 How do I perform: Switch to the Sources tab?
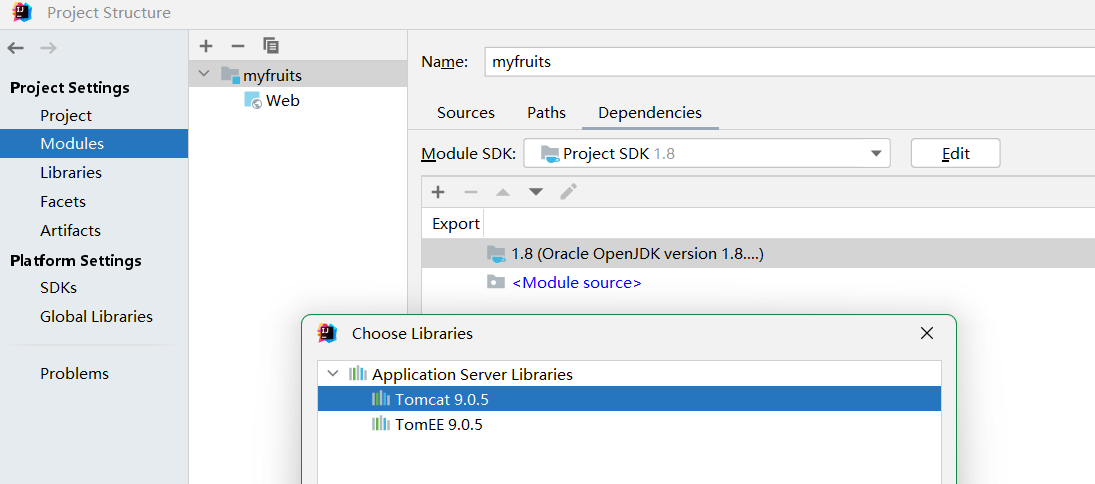tap(466, 112)
